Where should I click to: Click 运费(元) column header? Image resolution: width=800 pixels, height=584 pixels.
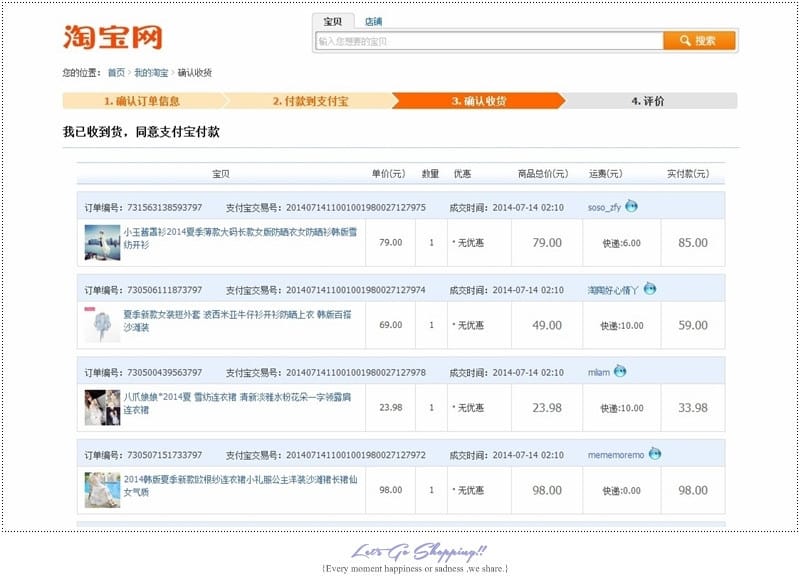(606, 174)
